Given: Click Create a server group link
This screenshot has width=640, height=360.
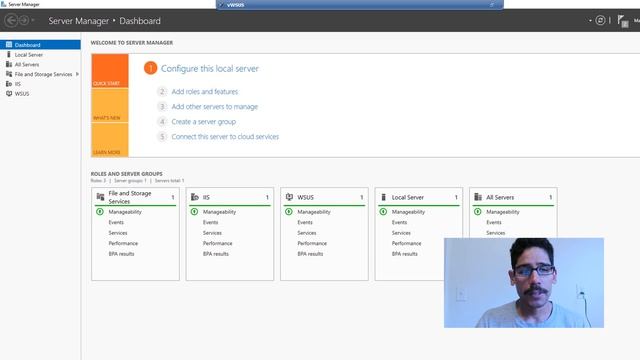Looking at the screenshot, I should click(204, 122).
